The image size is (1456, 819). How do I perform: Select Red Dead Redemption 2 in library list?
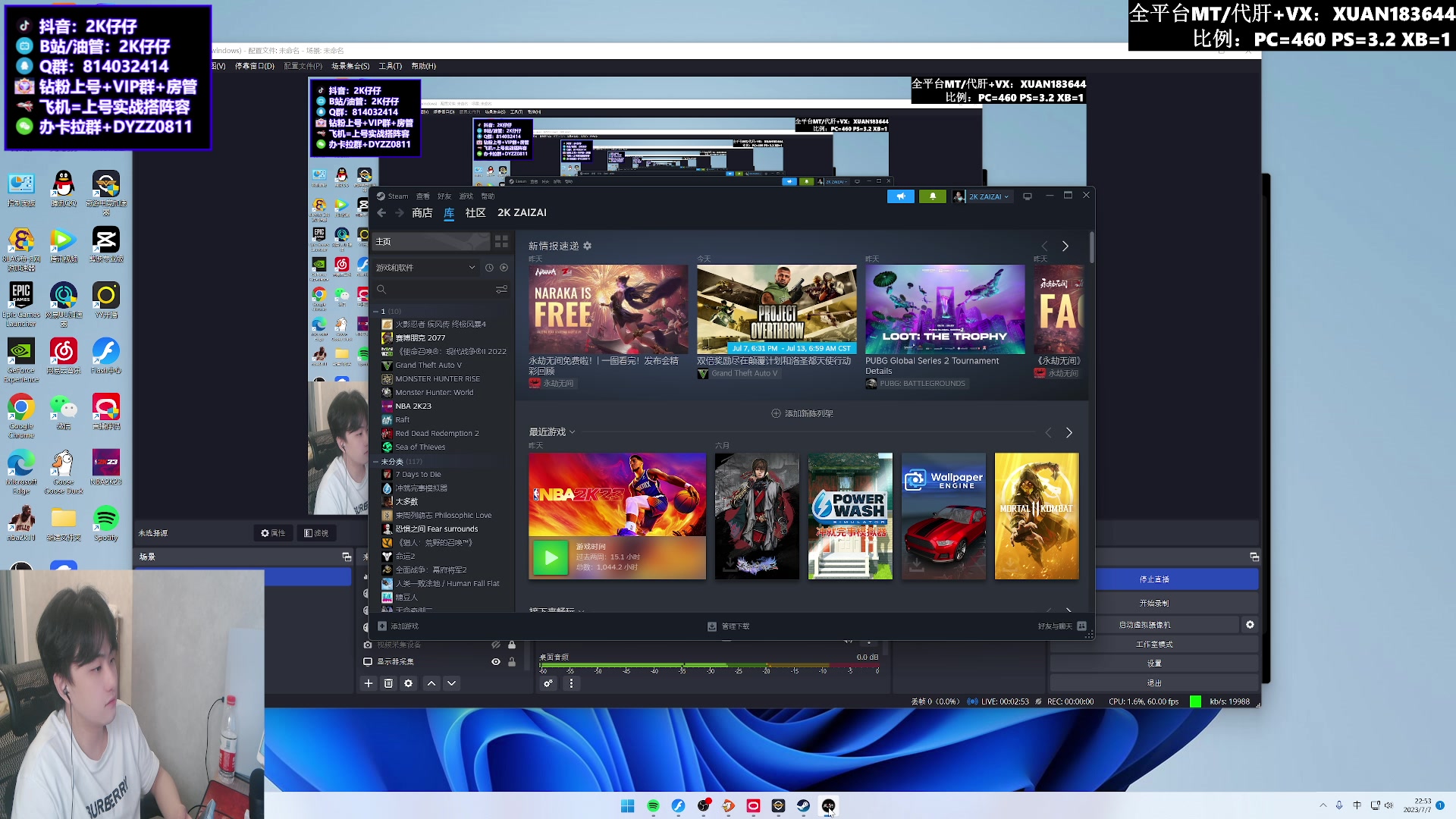coord(437,433)
